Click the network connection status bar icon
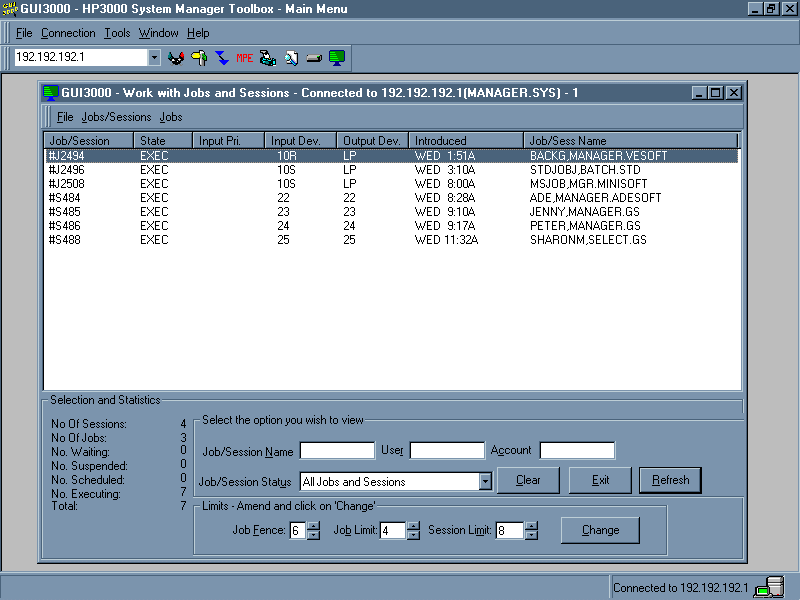 pos(770,588)
